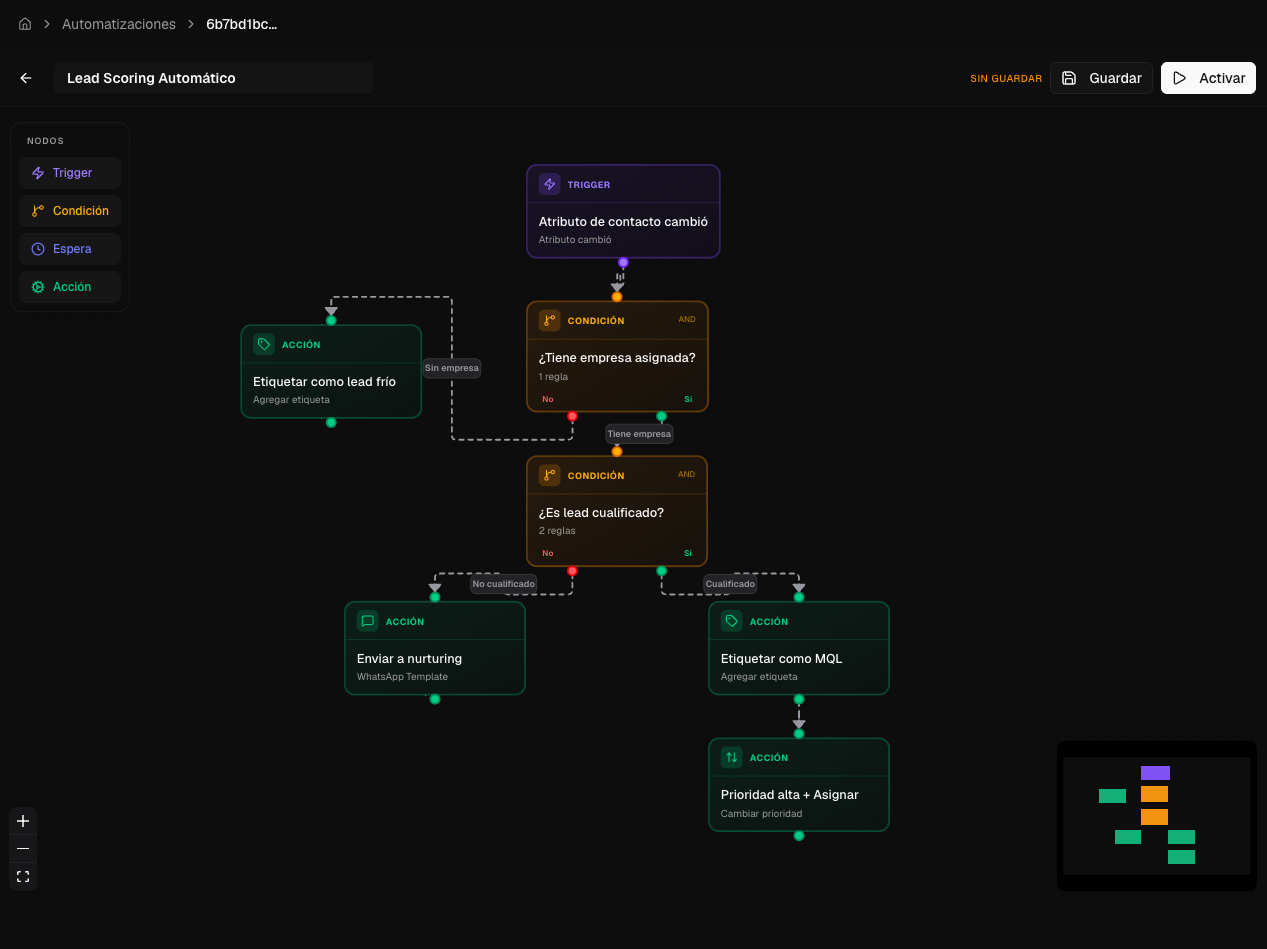
Task: Open the home breadcrumb icon
Action: (x=24, y=23)
